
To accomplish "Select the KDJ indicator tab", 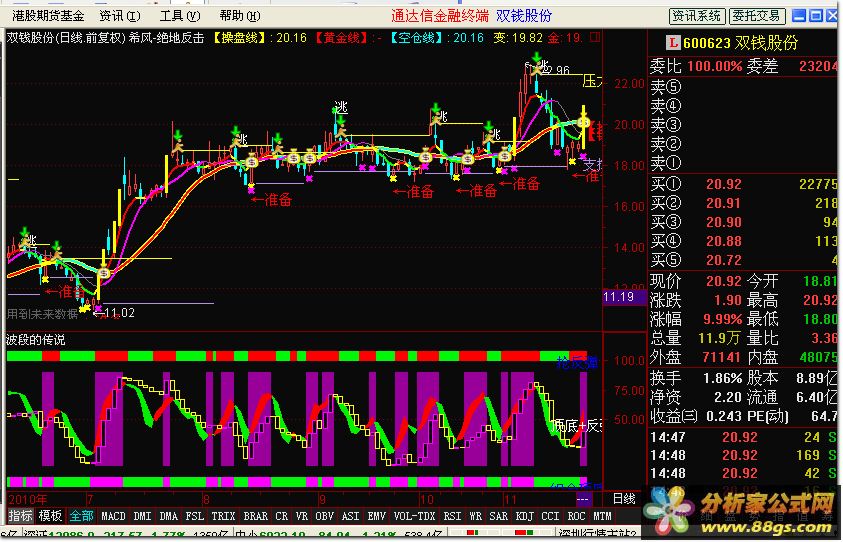I will tap(524, 516).
